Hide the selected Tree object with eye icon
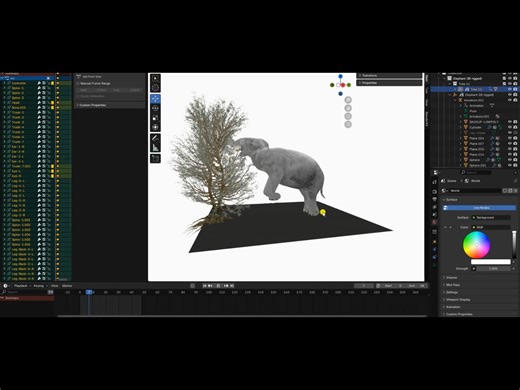This screenshot has width=520, height=390. tap(510, 89)
